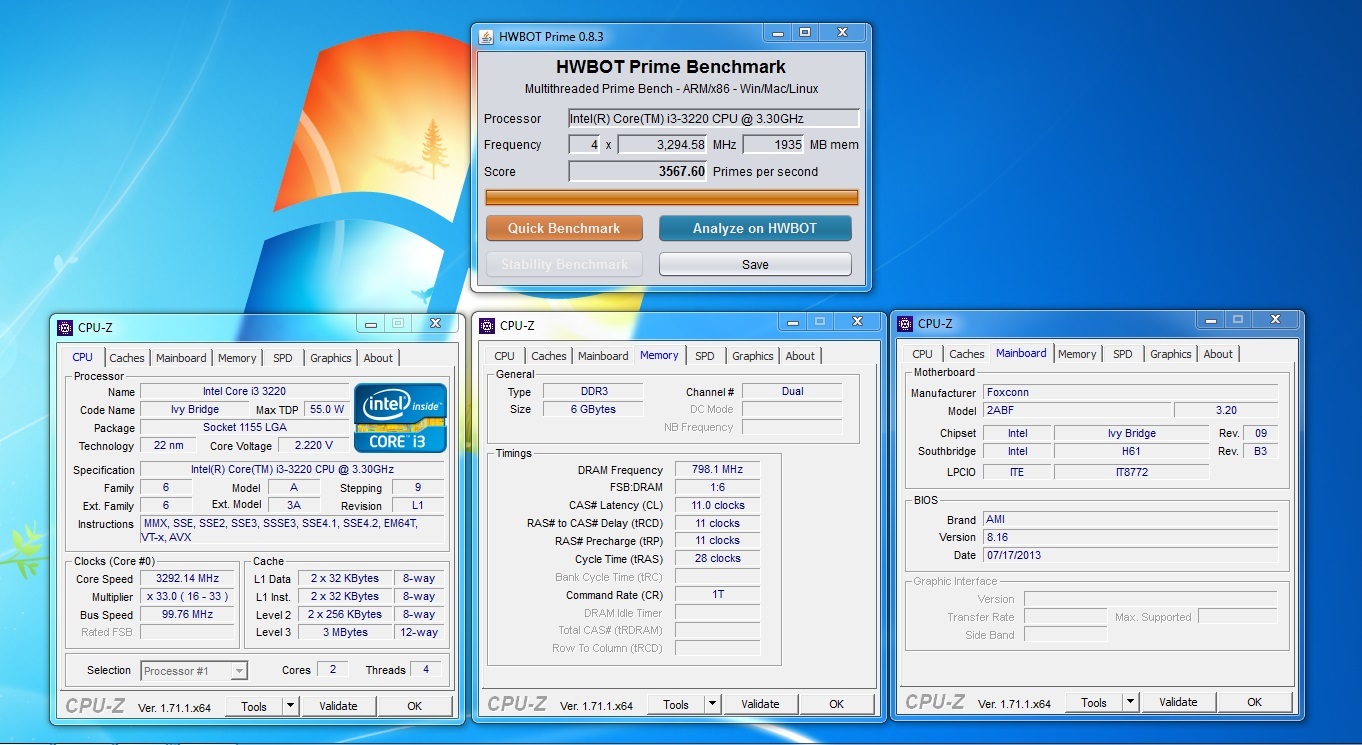The height and width of the screenshot is (745, 1362).
Task: Click Tools button in Mainboard window
Action: [x=1094, y=702]
